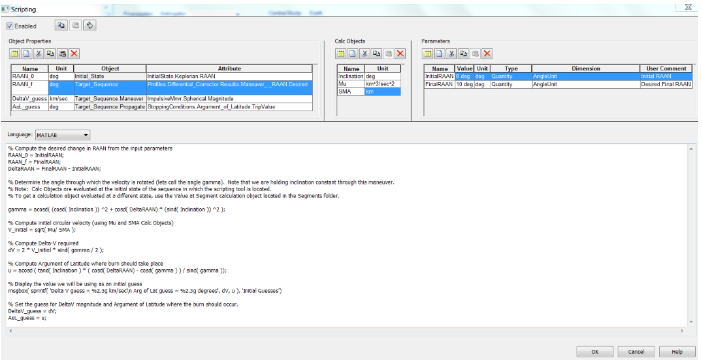The height and width of the screenshot is (360, 702).
Task: Select the AoL_guess row name cell
Action: click(30, 107)
